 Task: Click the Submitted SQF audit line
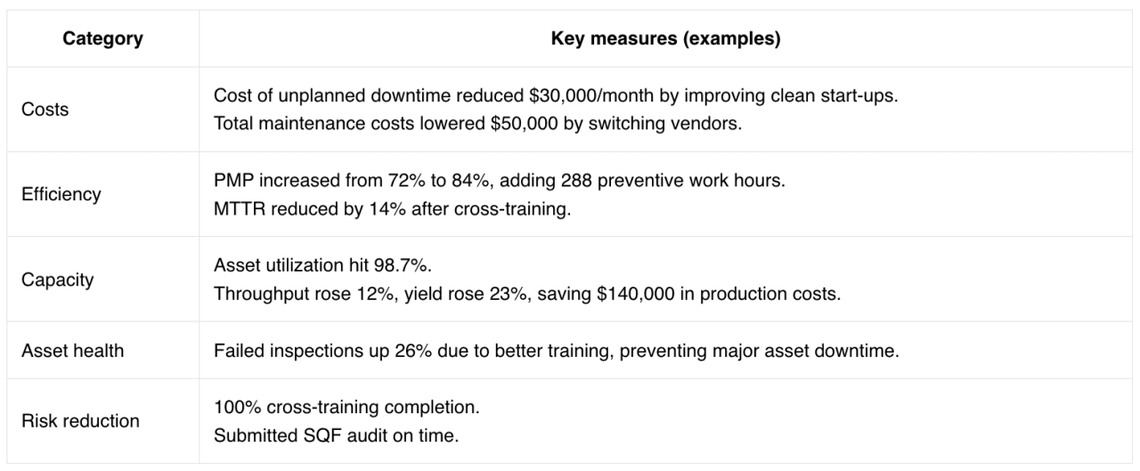coord(337,435)
